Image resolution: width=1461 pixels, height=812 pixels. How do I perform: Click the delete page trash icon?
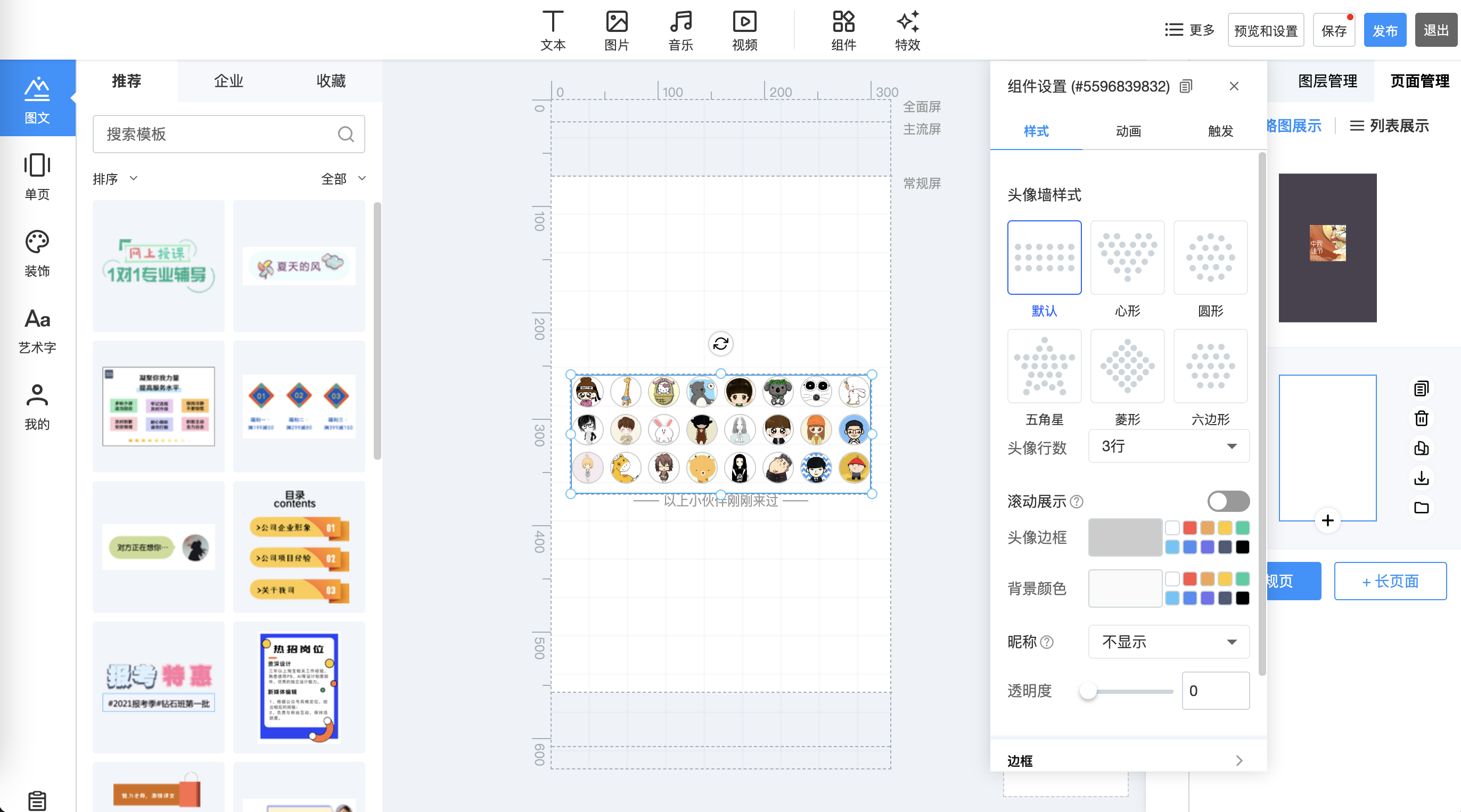pos(1421,418)
